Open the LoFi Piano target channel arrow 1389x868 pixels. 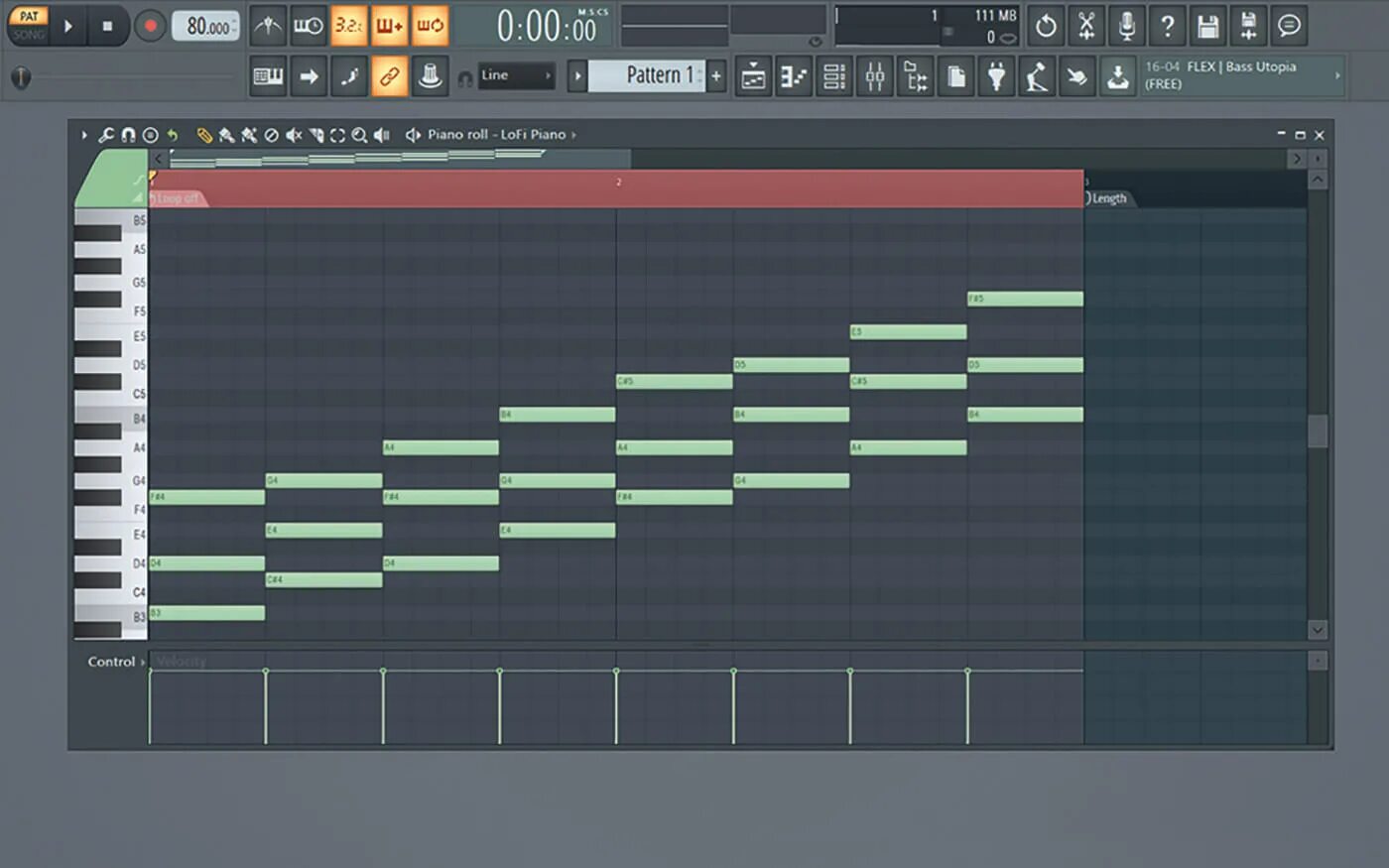(573, 135)
